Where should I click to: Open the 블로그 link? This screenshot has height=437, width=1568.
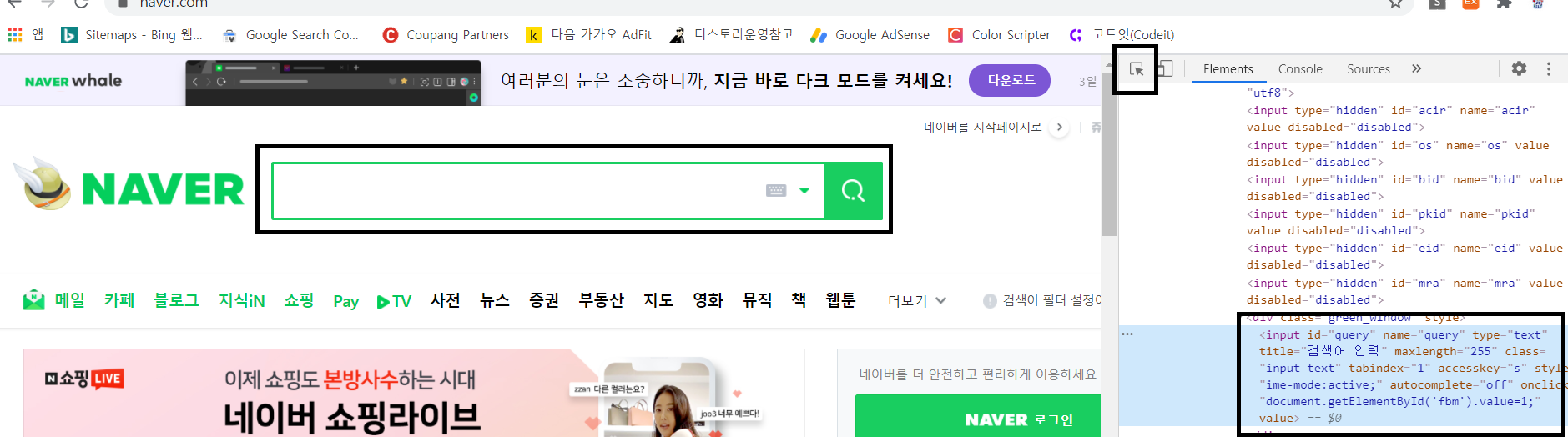[176, 300]
